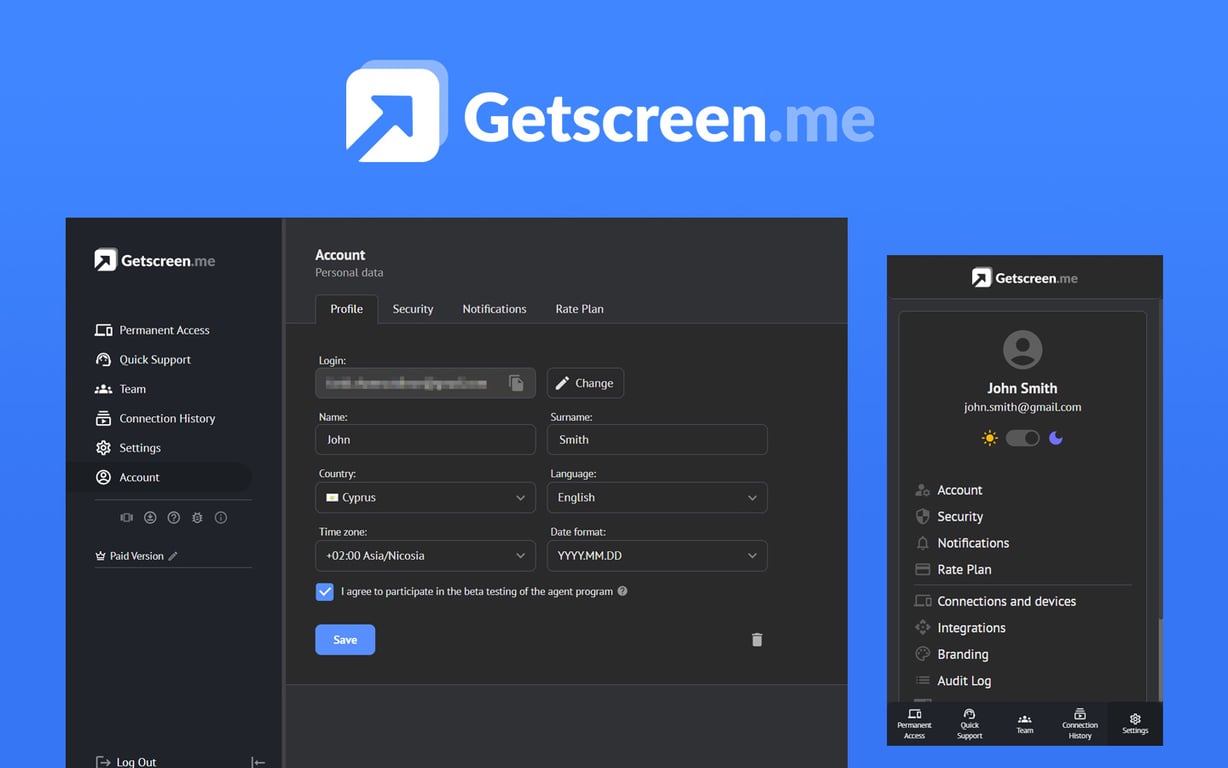Edit Paid Version with the pencil icon
The width and height of the screenshot is (1228, 768).
(x=173, y=556)
